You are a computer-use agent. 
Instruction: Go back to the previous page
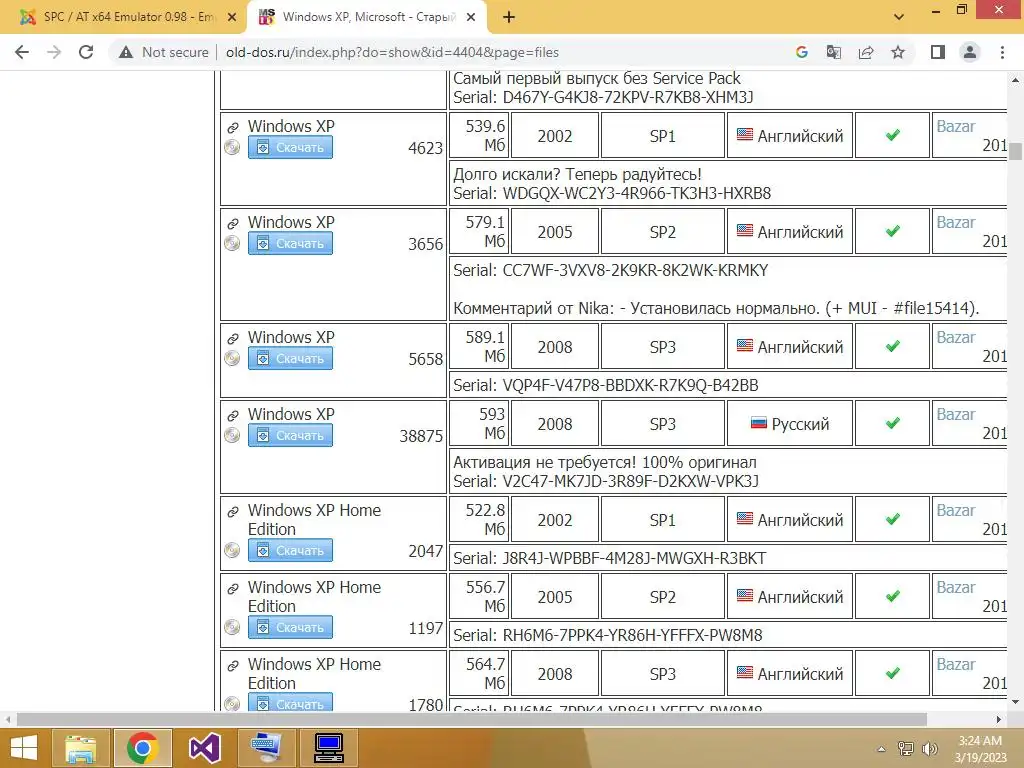coord(22,52)
